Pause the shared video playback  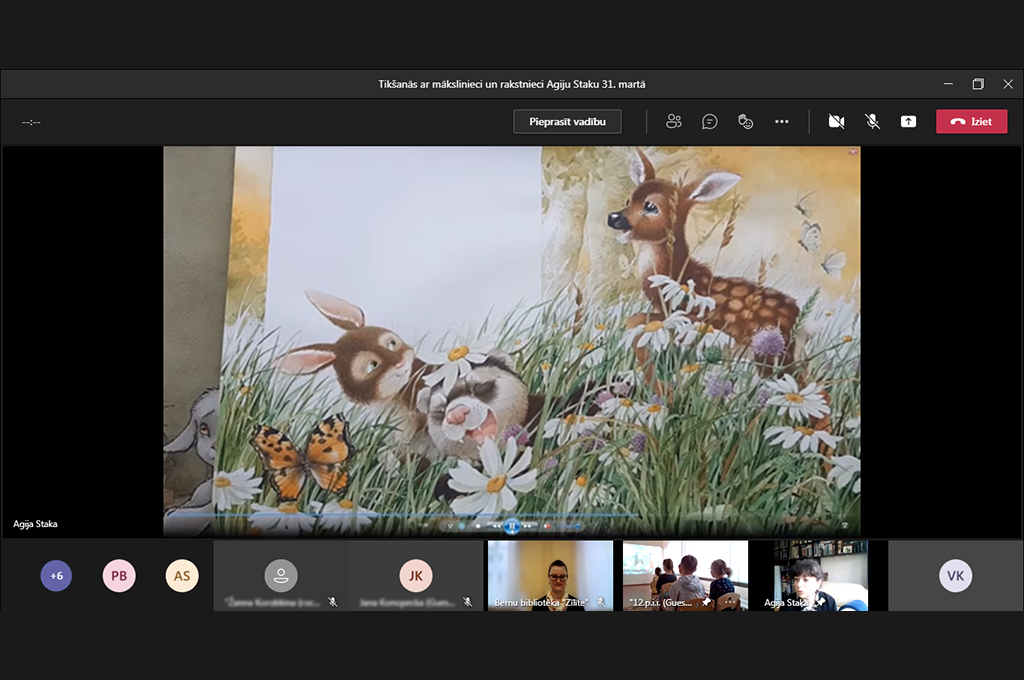(x=512, y=526)
